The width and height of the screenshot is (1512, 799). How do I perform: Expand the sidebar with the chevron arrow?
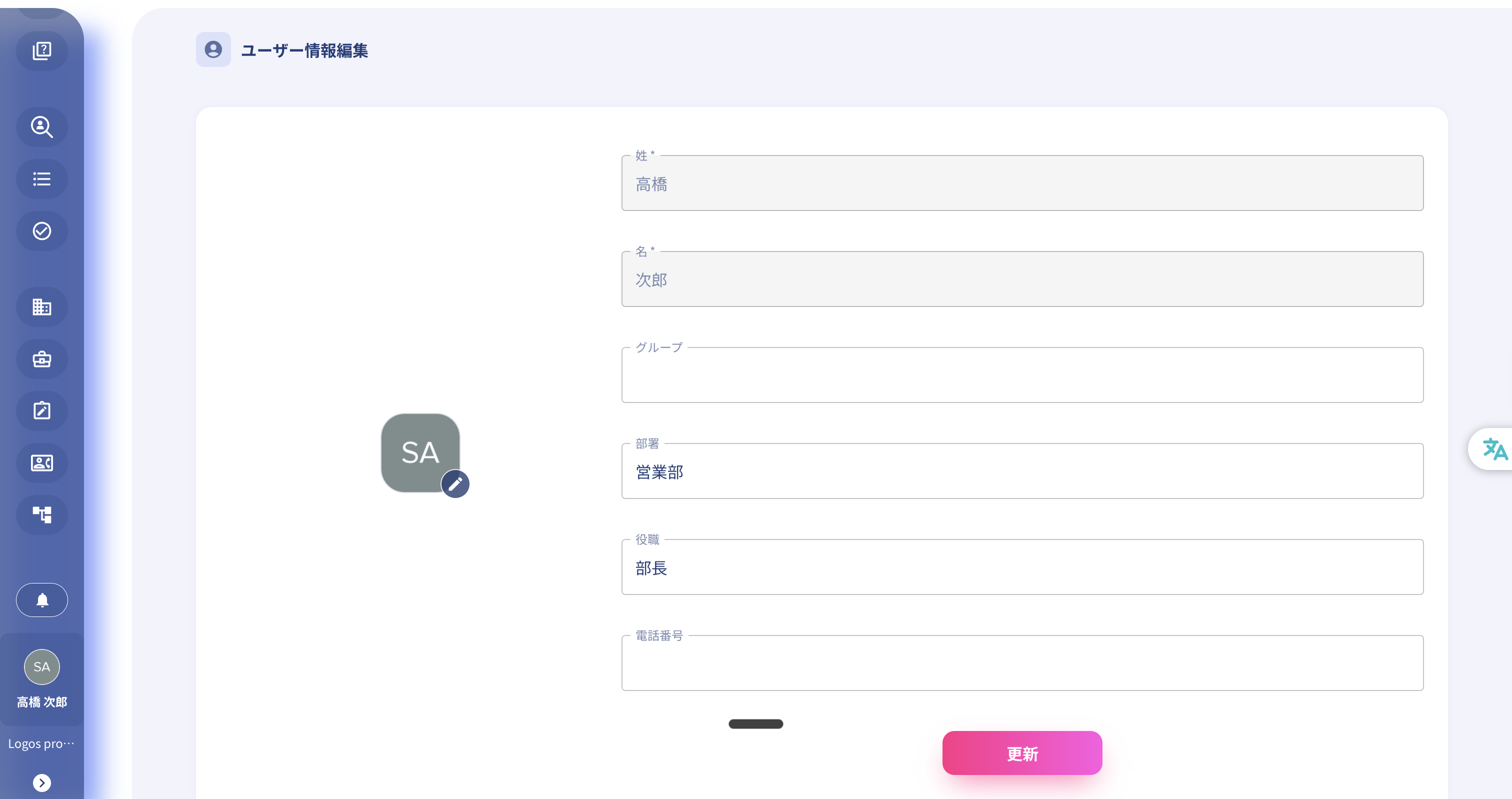click(41, 782)
